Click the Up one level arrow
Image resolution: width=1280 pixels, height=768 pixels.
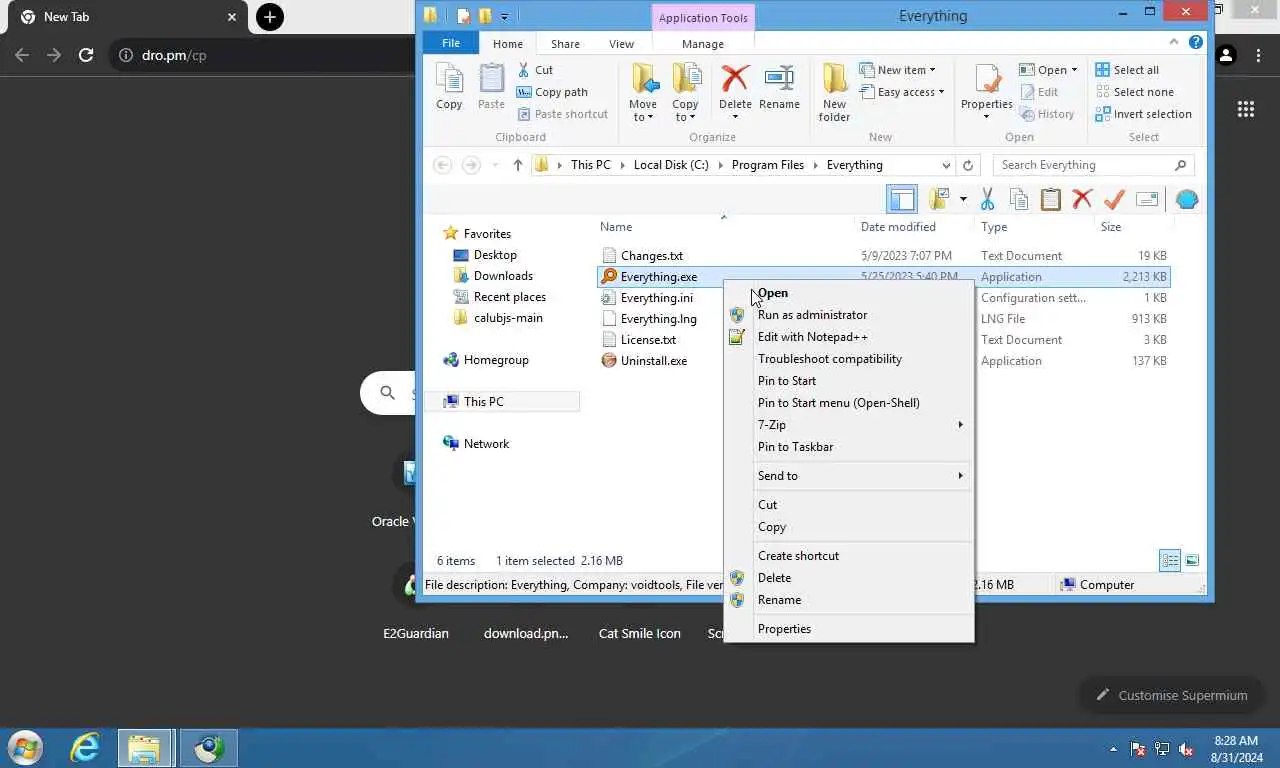517,165
